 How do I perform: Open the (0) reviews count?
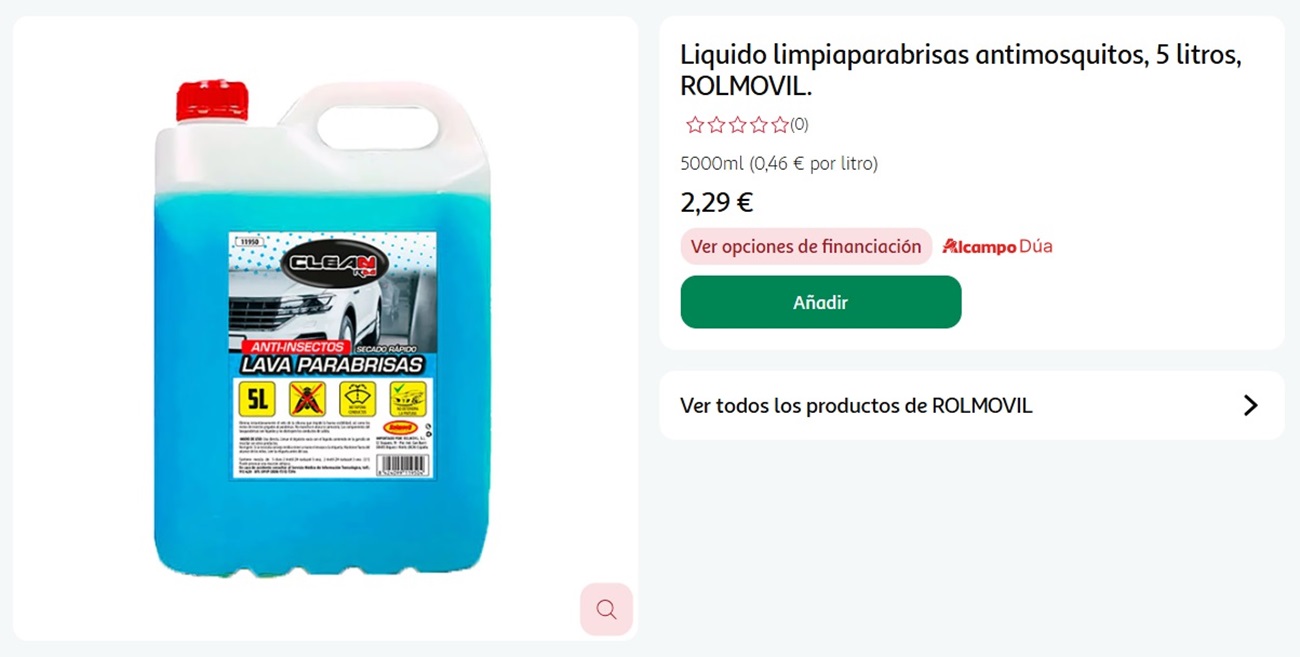coord(799,125)
